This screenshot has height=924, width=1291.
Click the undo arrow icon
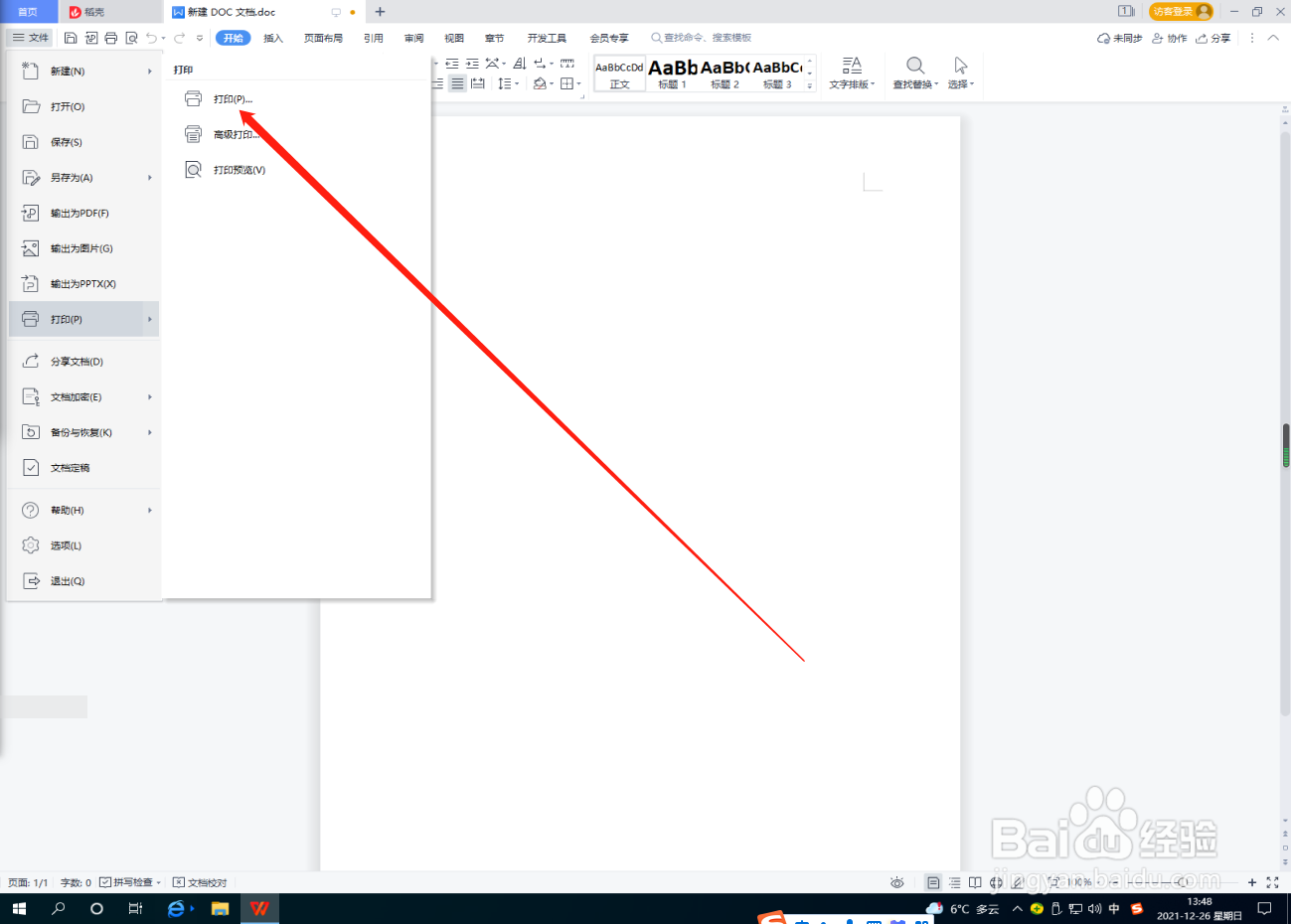pyautogui.click(x=152, y=38)
